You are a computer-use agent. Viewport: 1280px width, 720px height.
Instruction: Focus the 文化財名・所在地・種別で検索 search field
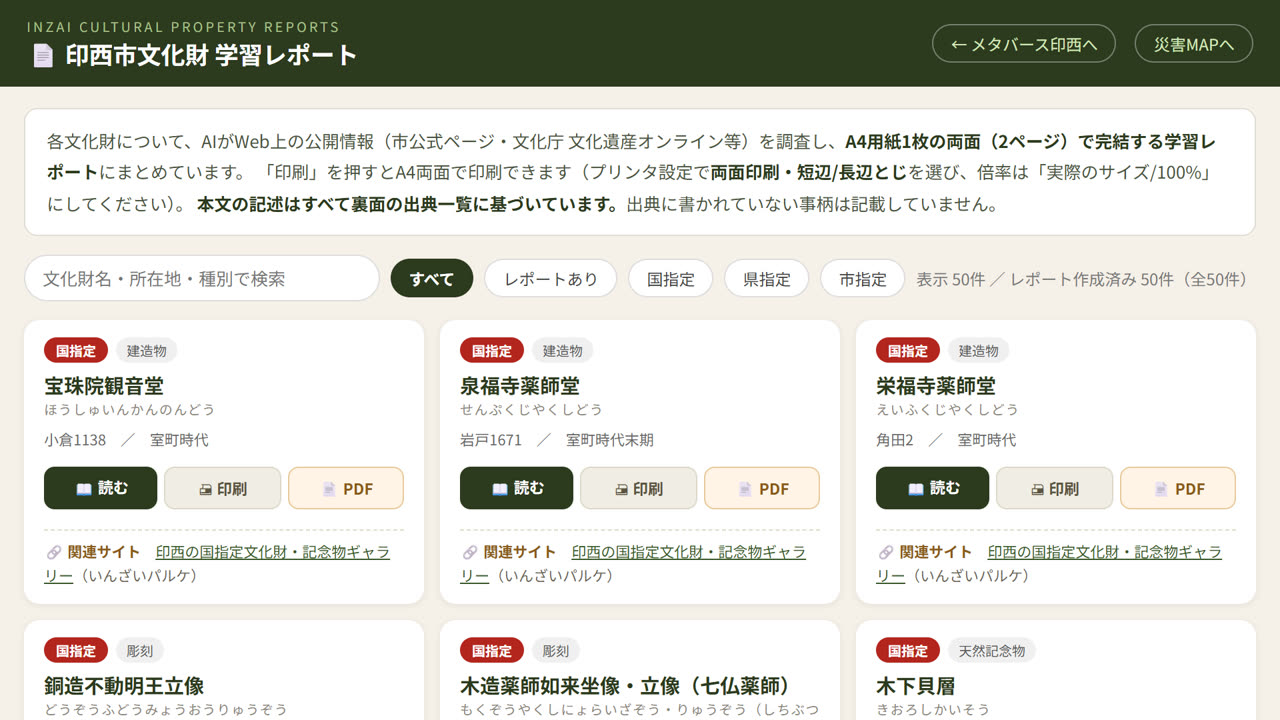(202, 279)
